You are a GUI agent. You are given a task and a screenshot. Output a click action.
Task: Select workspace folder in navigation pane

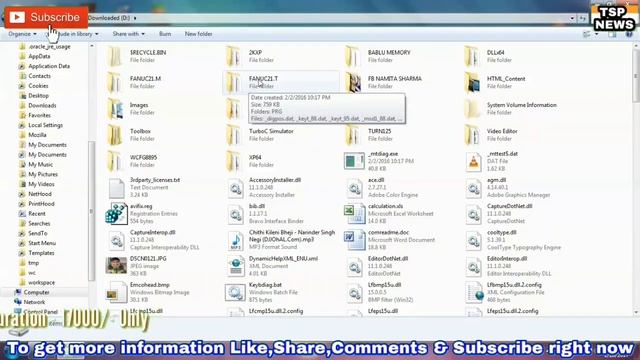coord(41,282)
